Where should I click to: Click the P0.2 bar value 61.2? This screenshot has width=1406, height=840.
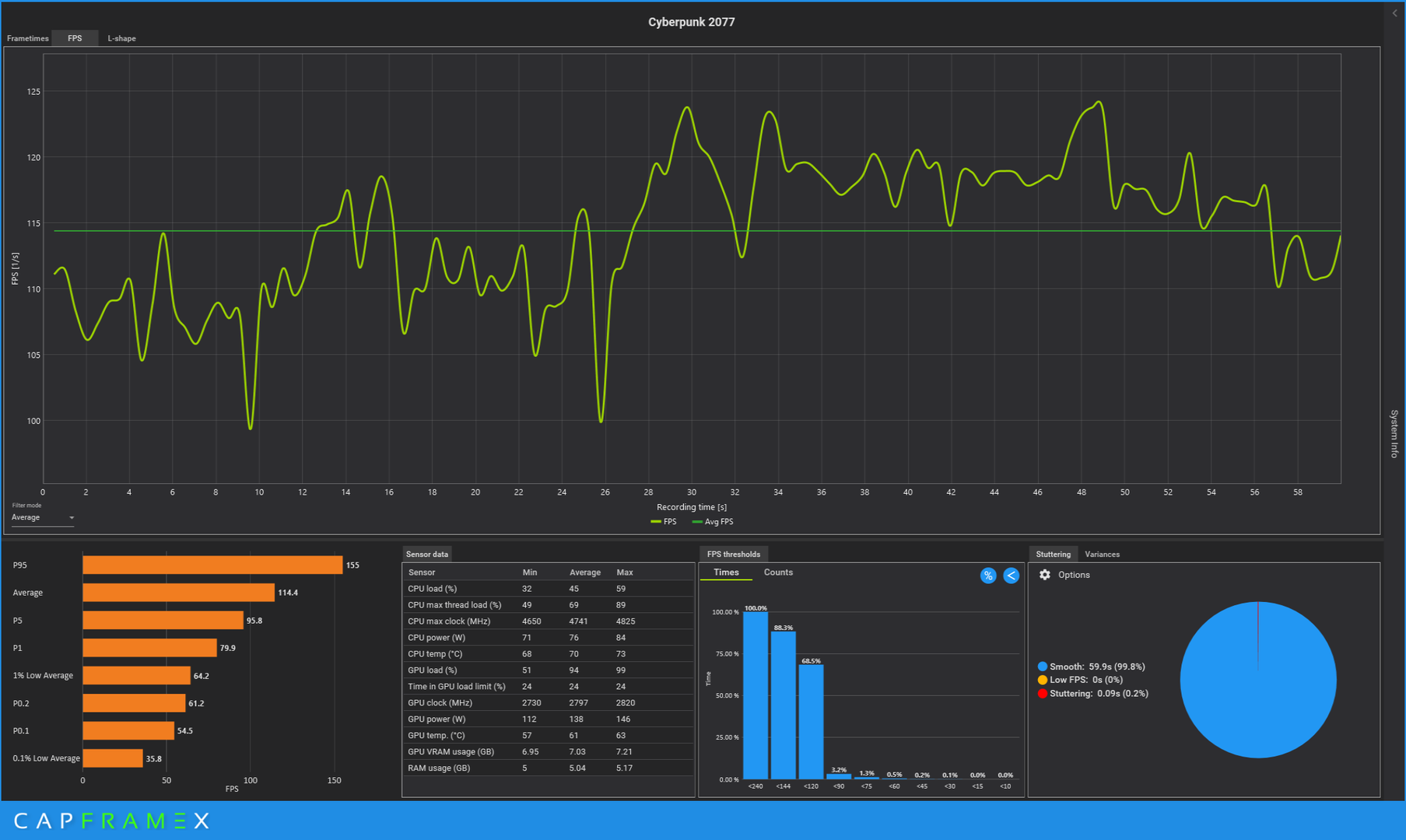196,703
